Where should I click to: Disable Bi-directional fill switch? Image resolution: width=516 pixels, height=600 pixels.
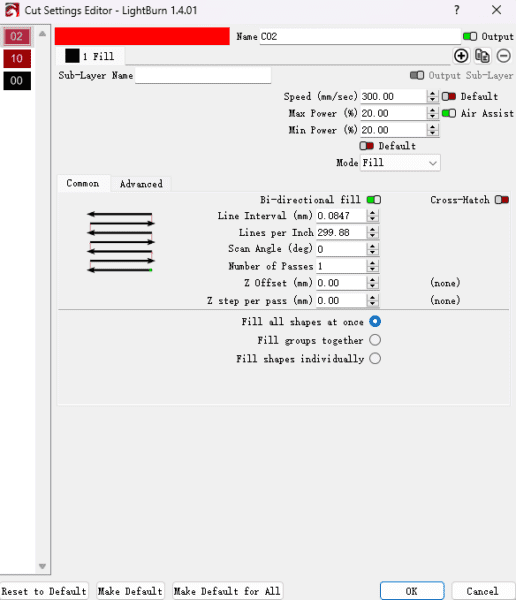tap(374, 200)
